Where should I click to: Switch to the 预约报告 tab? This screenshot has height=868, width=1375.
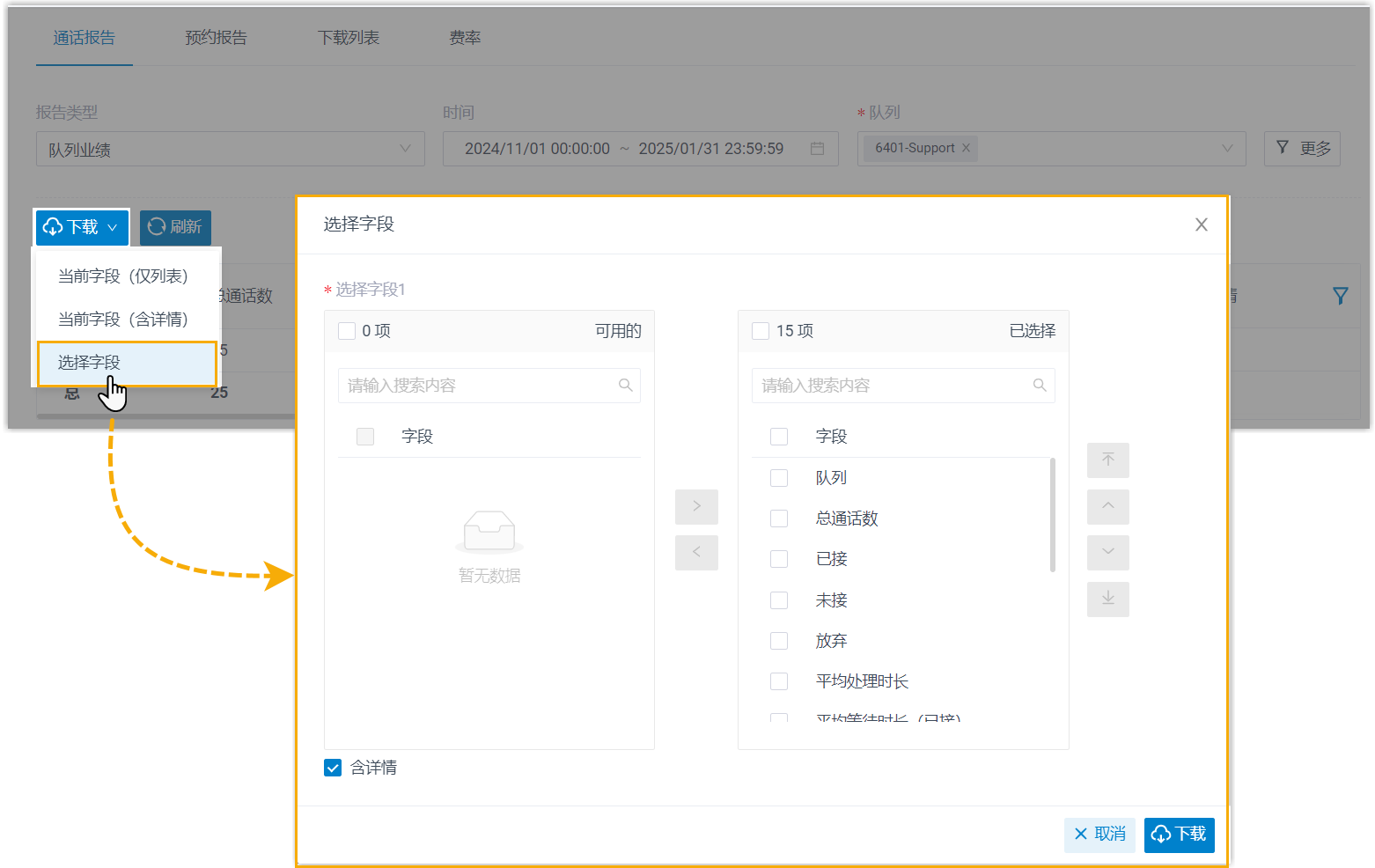[216, 38]
